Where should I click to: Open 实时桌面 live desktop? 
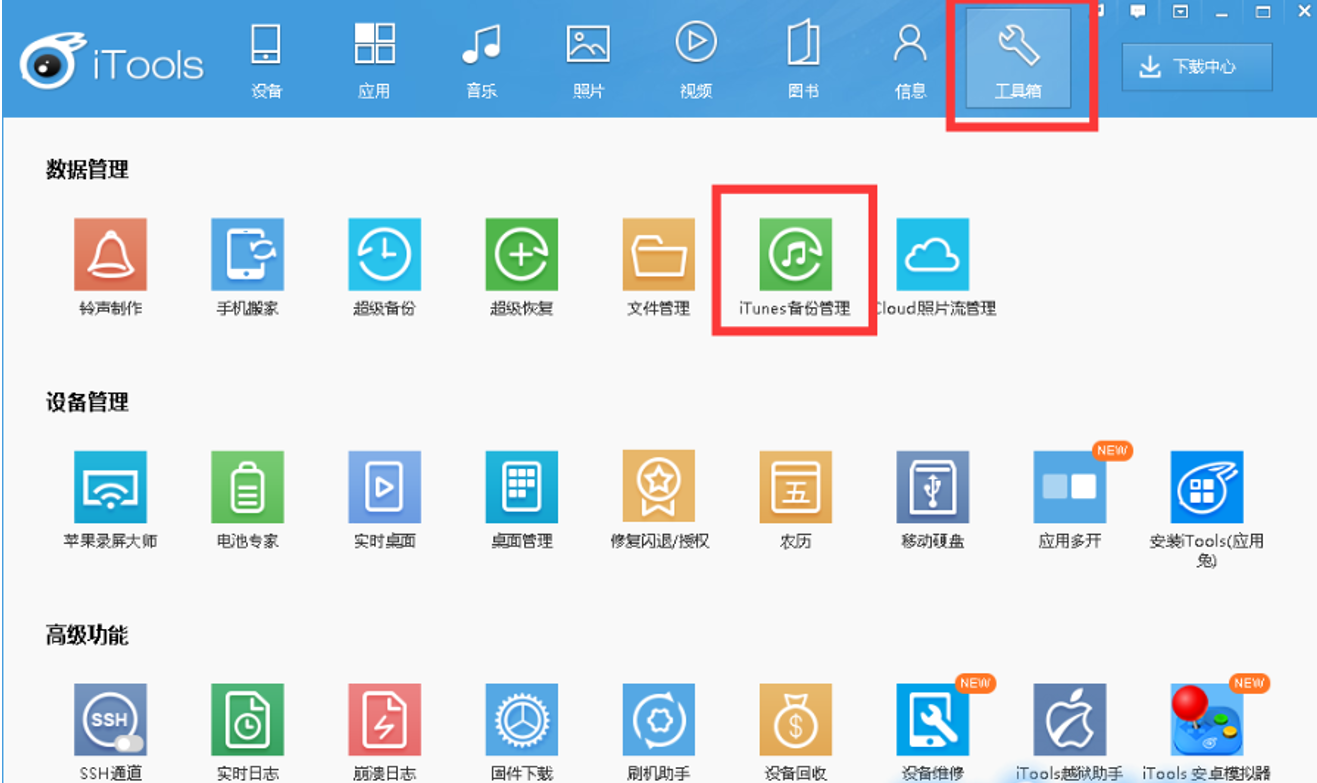click(x=384, y=487)
